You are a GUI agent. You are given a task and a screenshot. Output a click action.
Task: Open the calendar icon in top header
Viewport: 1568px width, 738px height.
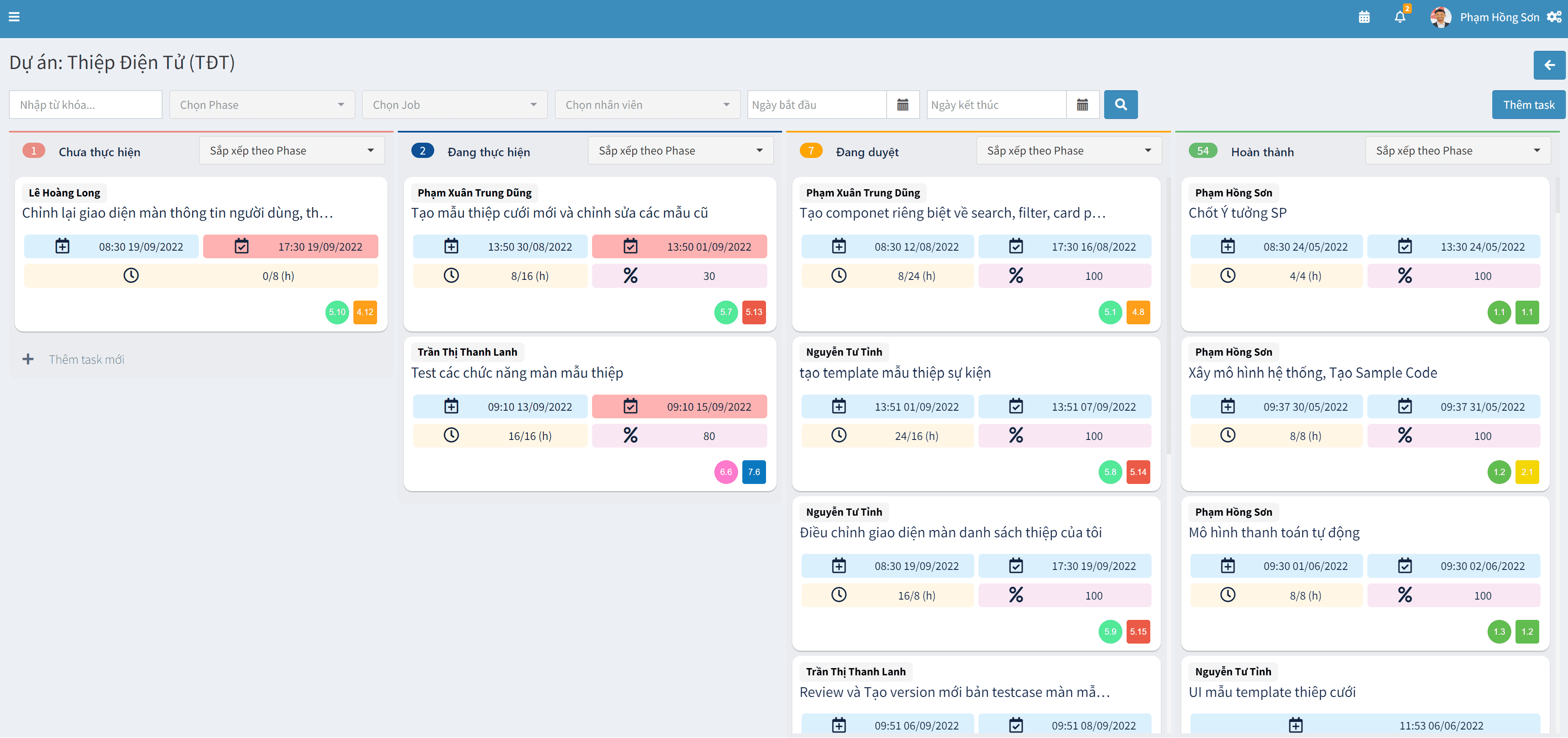pyautogui.click(x=1364, y=17)
